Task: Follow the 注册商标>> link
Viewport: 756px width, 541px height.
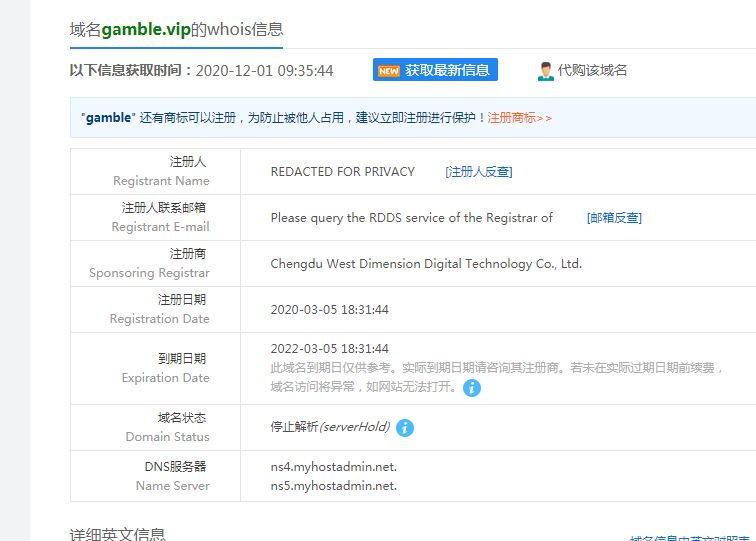Action: tap(520, 118)
